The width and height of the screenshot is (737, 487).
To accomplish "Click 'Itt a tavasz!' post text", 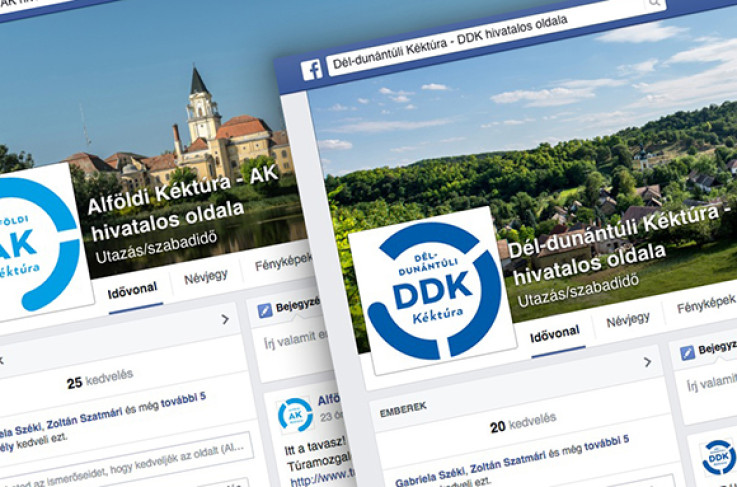I will click(315, 446).
